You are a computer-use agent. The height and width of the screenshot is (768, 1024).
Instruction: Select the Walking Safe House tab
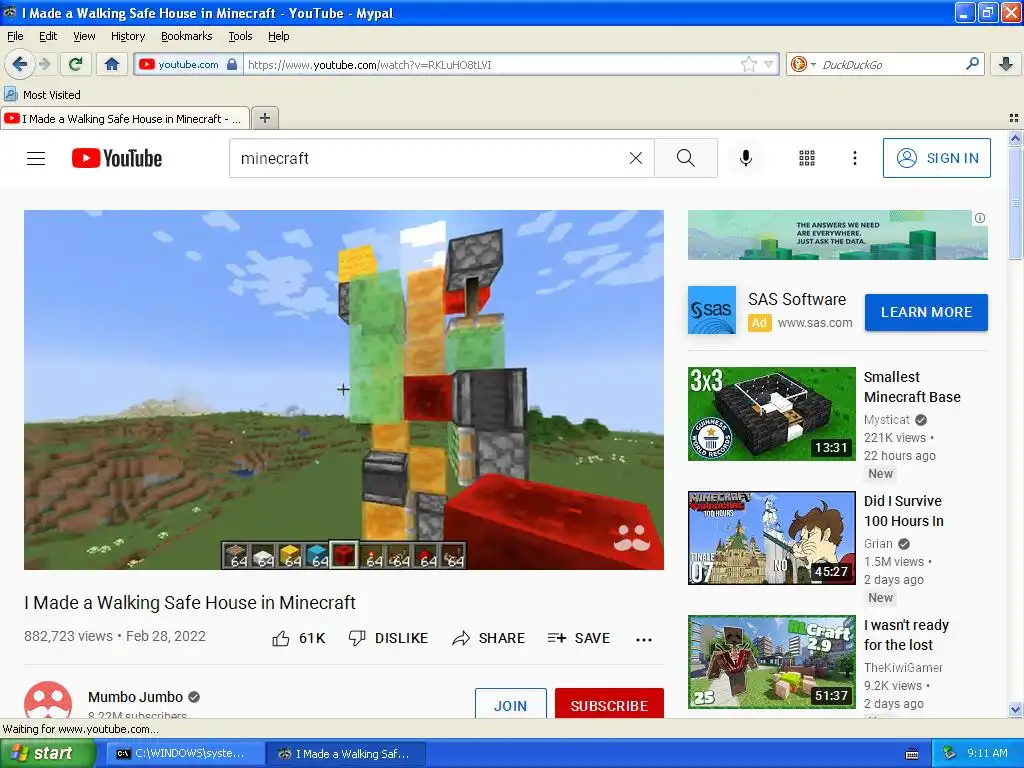click(125, 119)
